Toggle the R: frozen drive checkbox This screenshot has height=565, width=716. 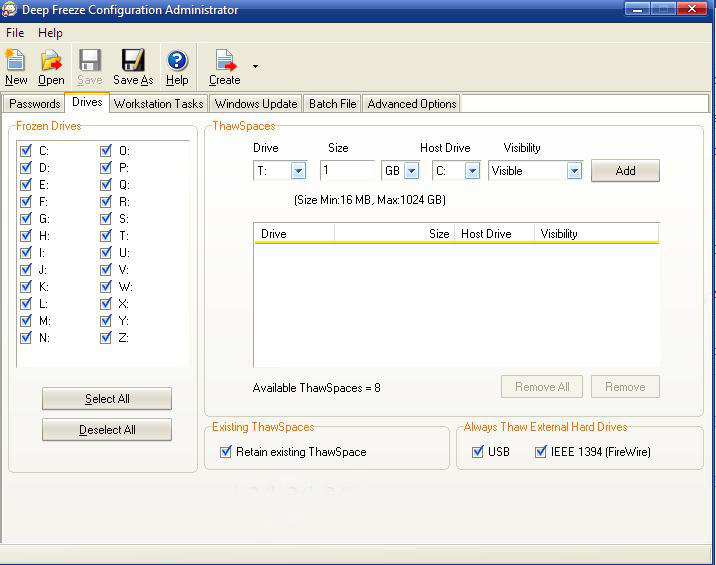point(106,201)
